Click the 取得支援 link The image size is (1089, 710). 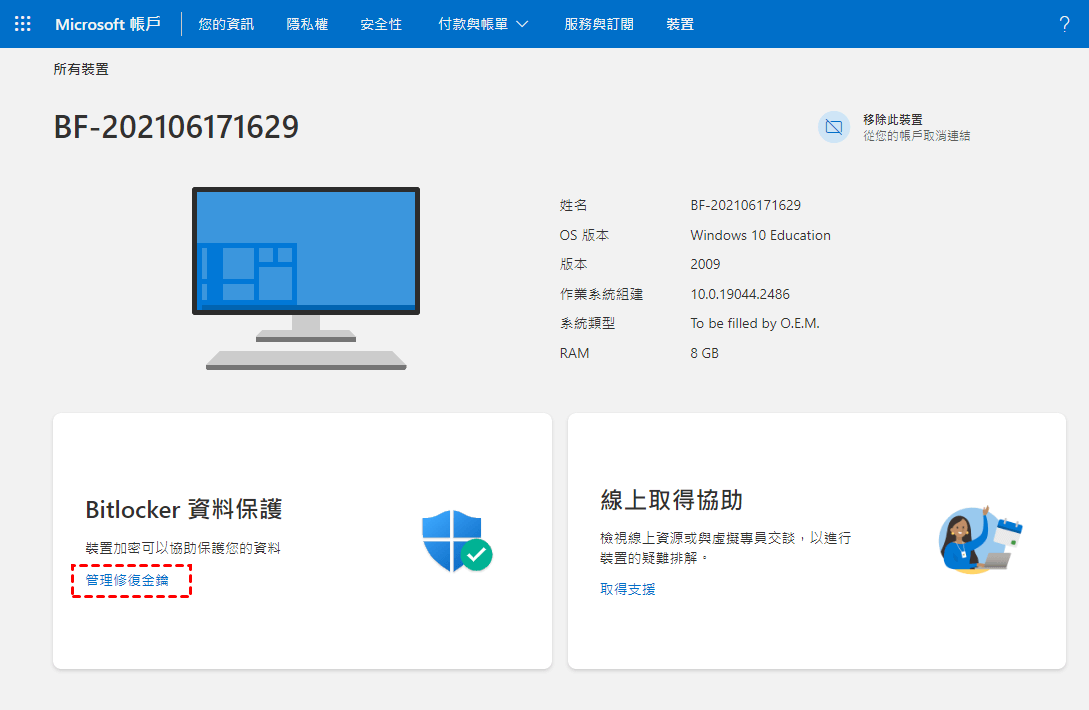tap(628, 589)
